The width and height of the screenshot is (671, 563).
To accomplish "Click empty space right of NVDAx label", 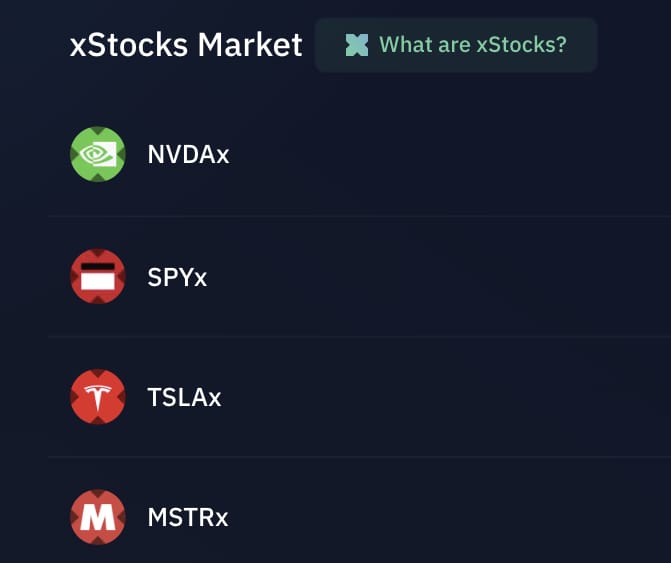I will click(x=449, y=154).
